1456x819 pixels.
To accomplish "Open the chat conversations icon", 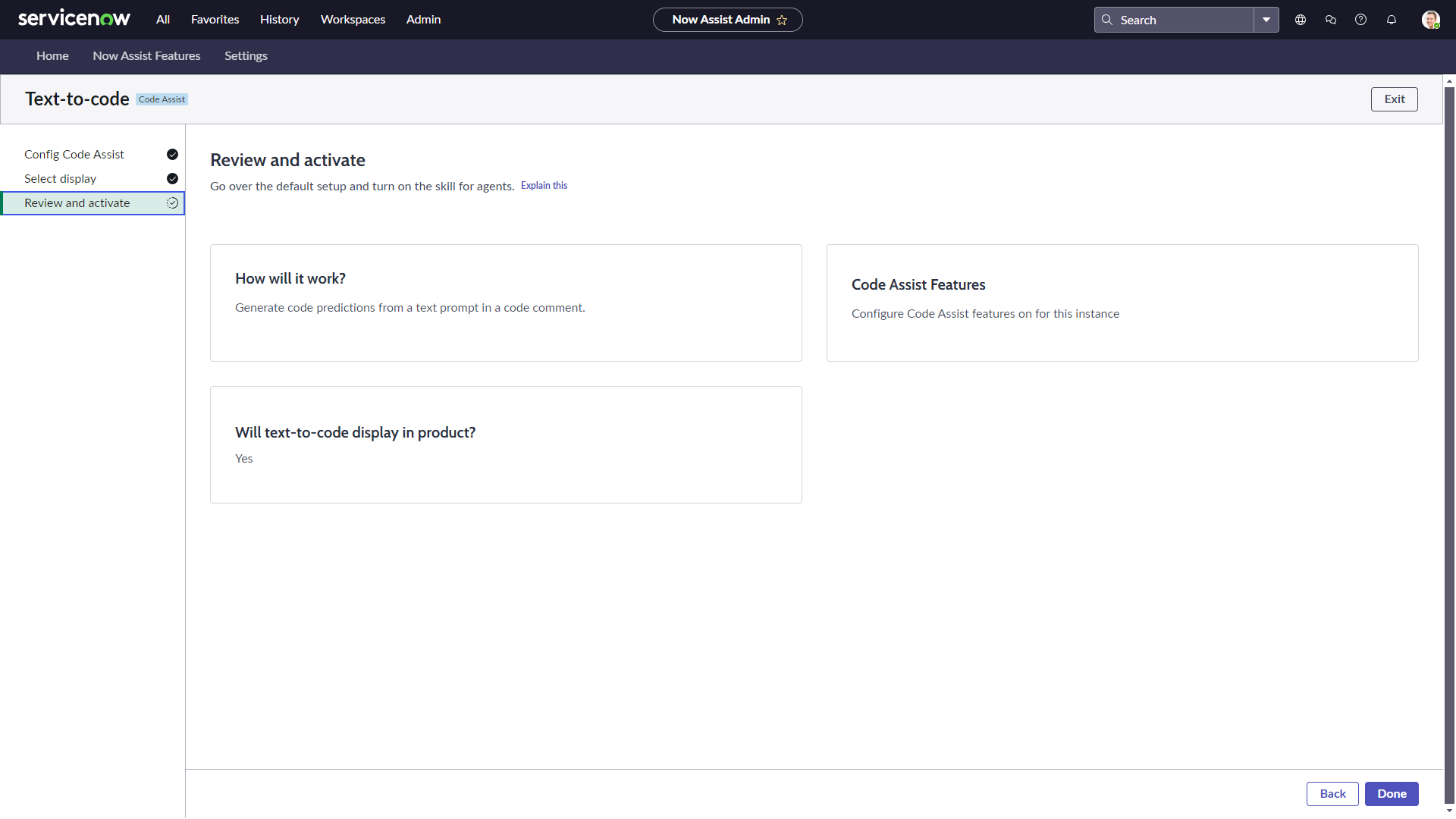I will 1331,20.
